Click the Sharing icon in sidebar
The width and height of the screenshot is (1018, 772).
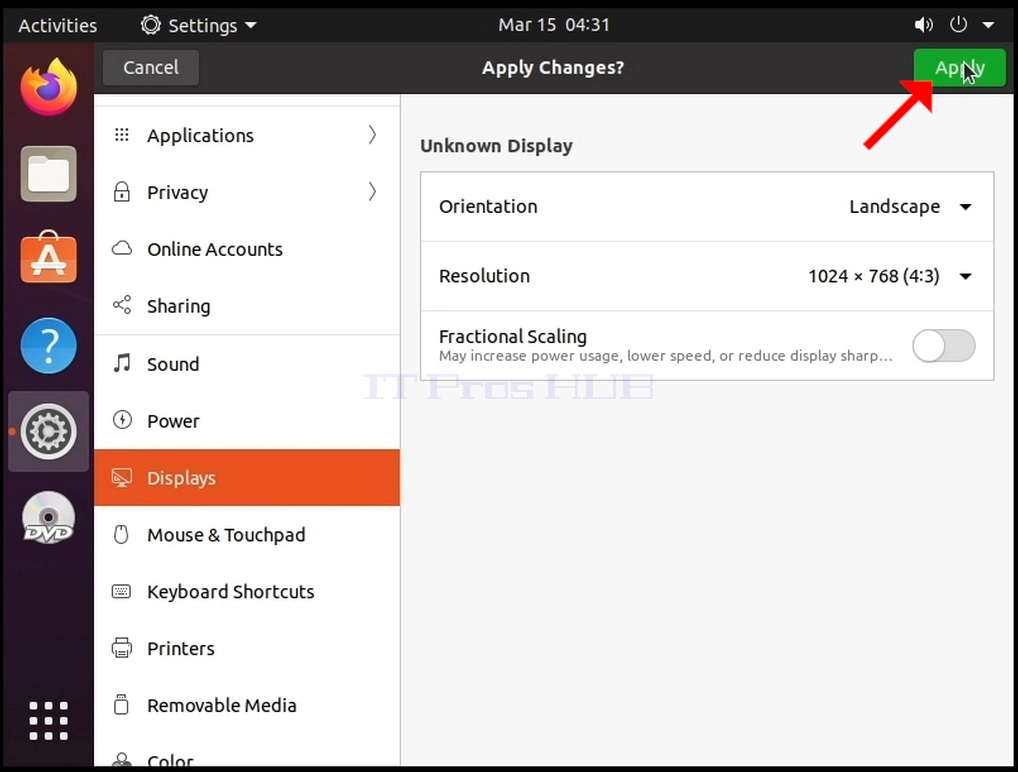coord(121,305)
